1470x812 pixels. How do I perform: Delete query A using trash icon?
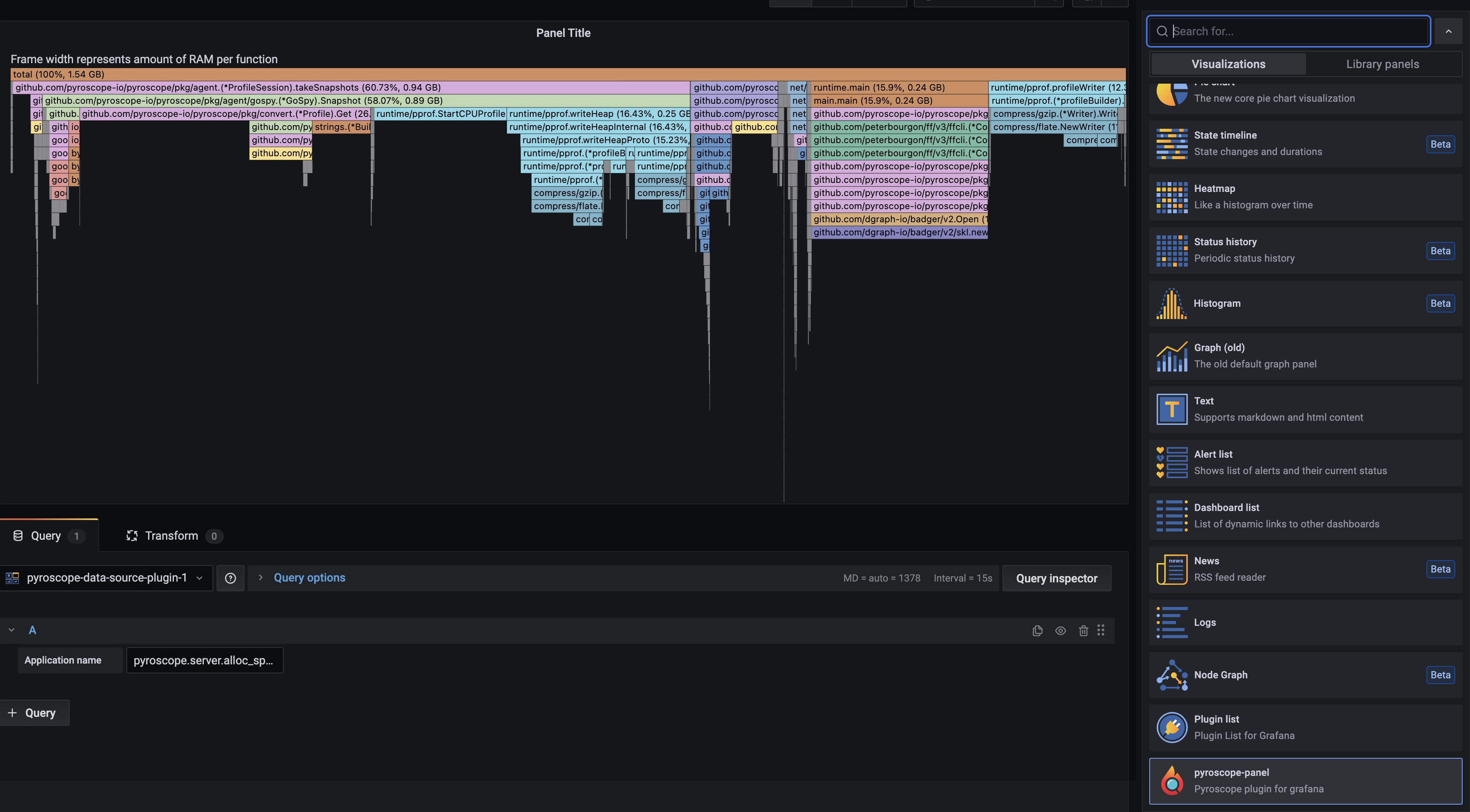pos(1083,631)
